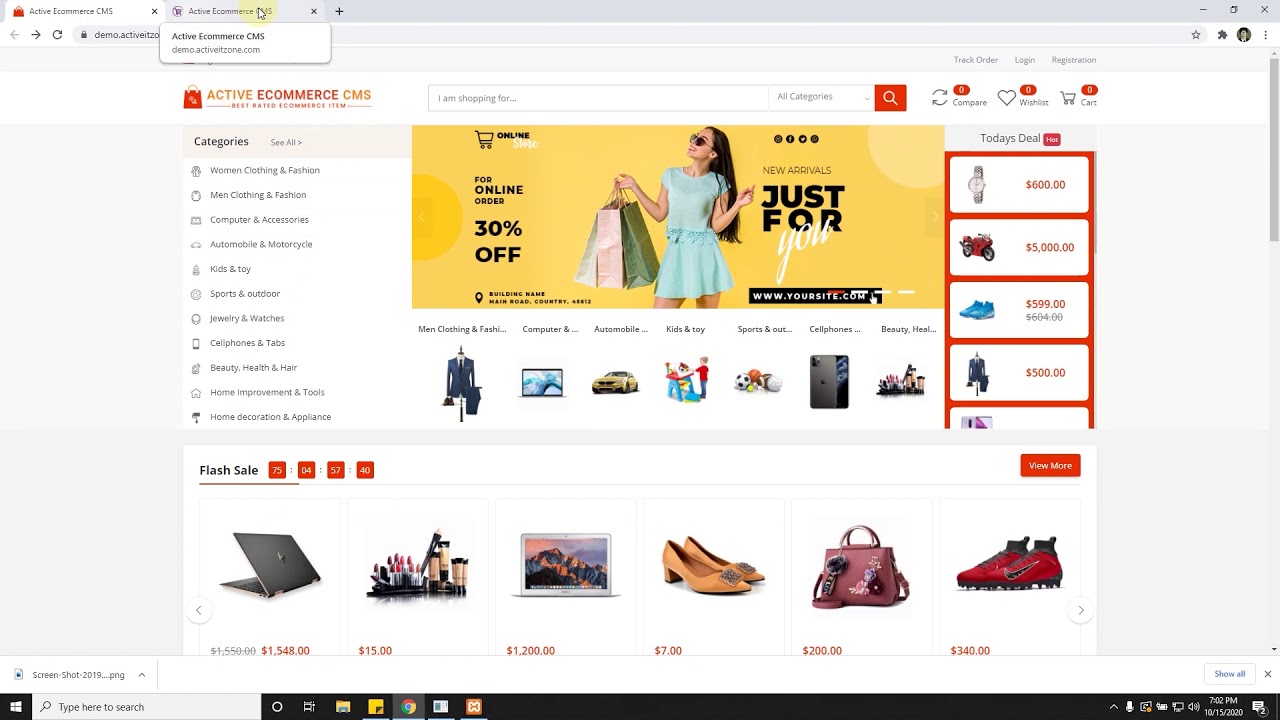Click Beauty, Health & Hair category icon
The height and width of the screenshot is (720, 1280).
[x=196, y=368]
